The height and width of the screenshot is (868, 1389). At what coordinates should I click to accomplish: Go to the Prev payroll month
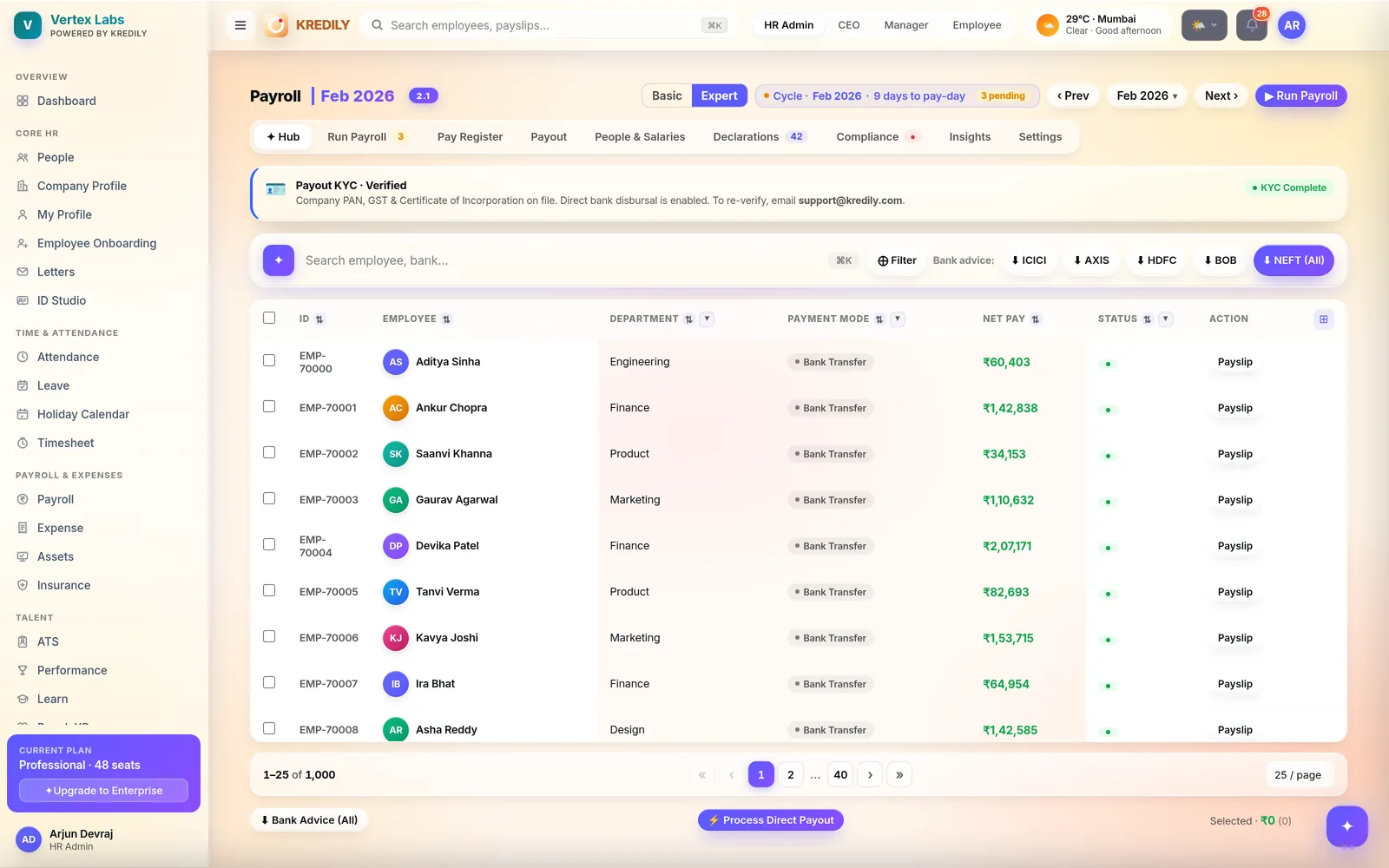point(1073,95)
